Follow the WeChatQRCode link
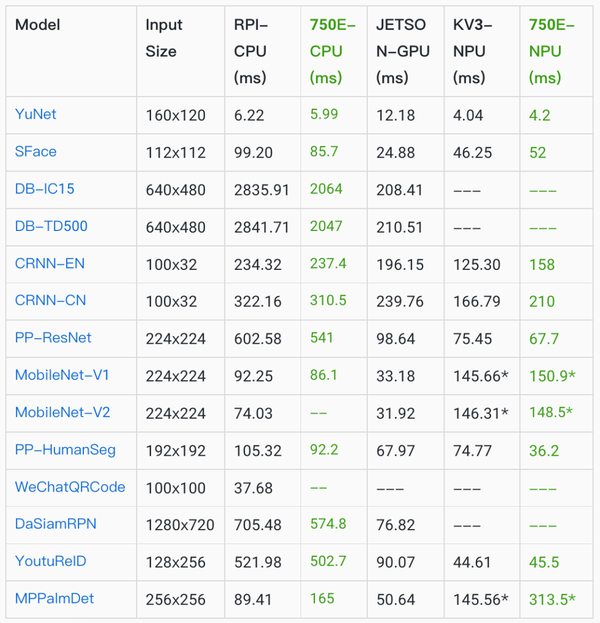This screenshot has width=600, height=623. point(70,487)
